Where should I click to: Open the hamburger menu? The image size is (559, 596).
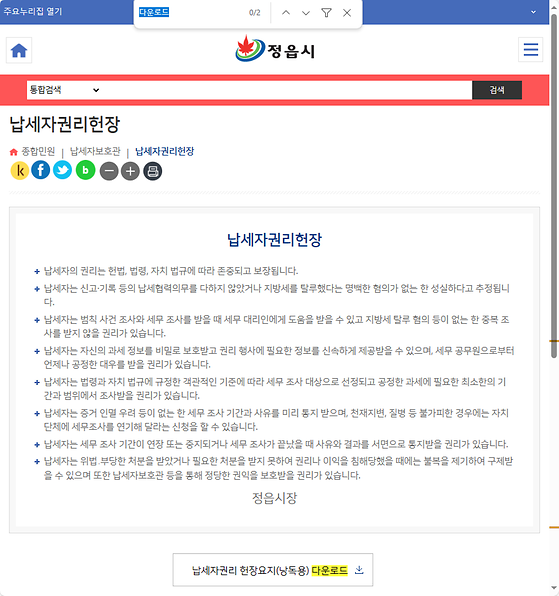point(530,49)
